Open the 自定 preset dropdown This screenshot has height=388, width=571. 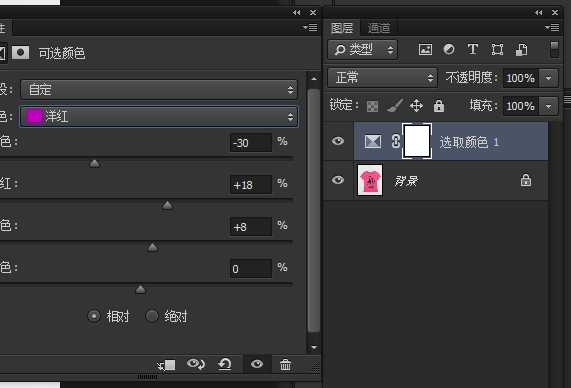[x=159, y=89]
